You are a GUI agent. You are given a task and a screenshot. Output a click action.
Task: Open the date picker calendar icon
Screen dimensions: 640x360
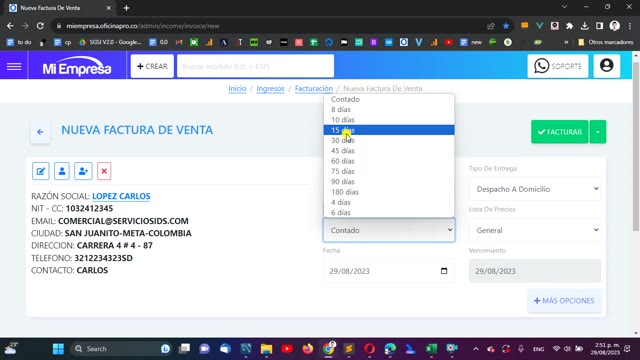pos(444,271)
